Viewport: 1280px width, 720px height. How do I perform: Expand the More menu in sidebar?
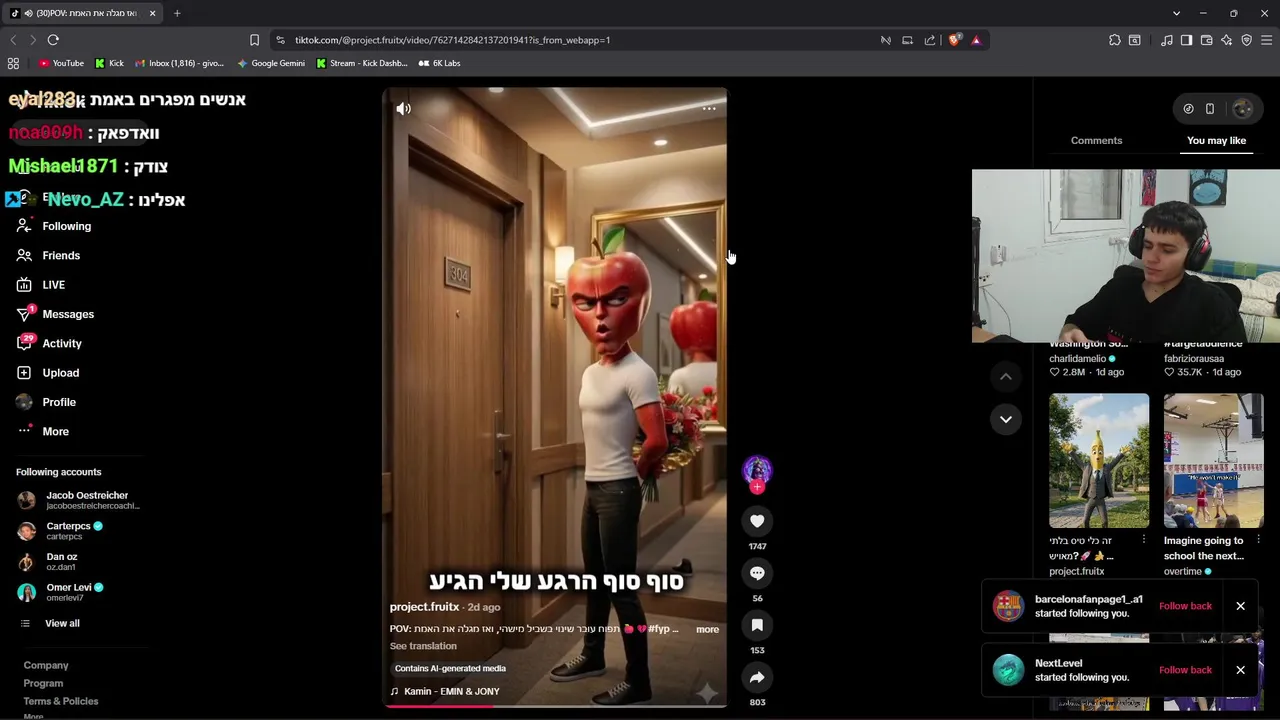coord(55,431)
